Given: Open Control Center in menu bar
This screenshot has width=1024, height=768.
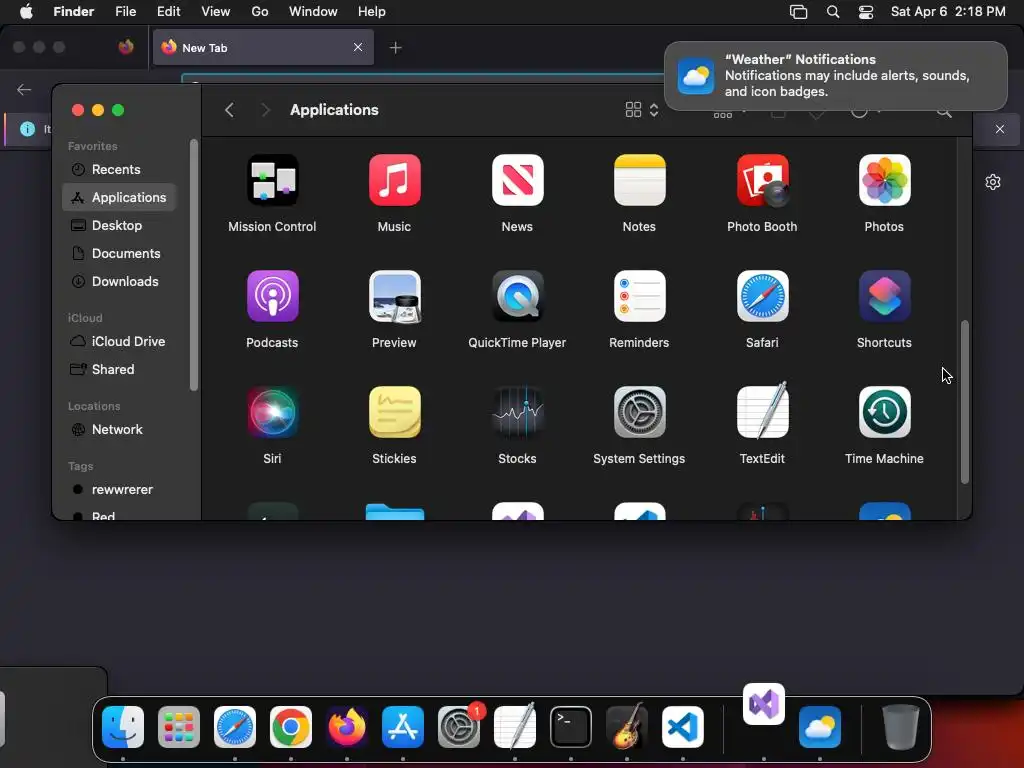Looking at the screenshot, I should pyautogui.click(x=866, y=12).
